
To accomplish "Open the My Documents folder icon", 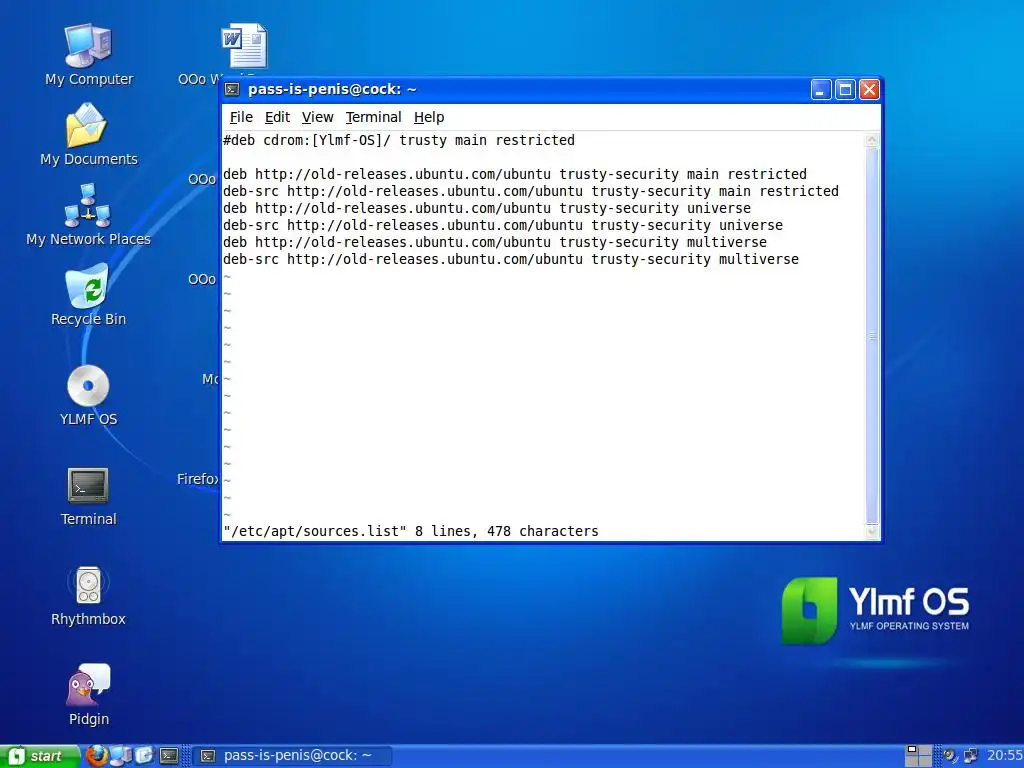I will 88,135.
